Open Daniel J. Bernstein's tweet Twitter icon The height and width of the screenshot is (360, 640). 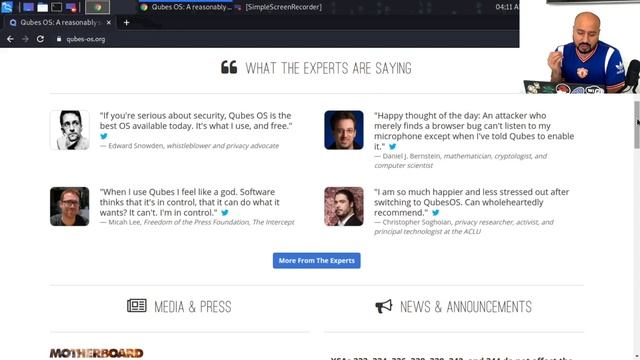392,146
